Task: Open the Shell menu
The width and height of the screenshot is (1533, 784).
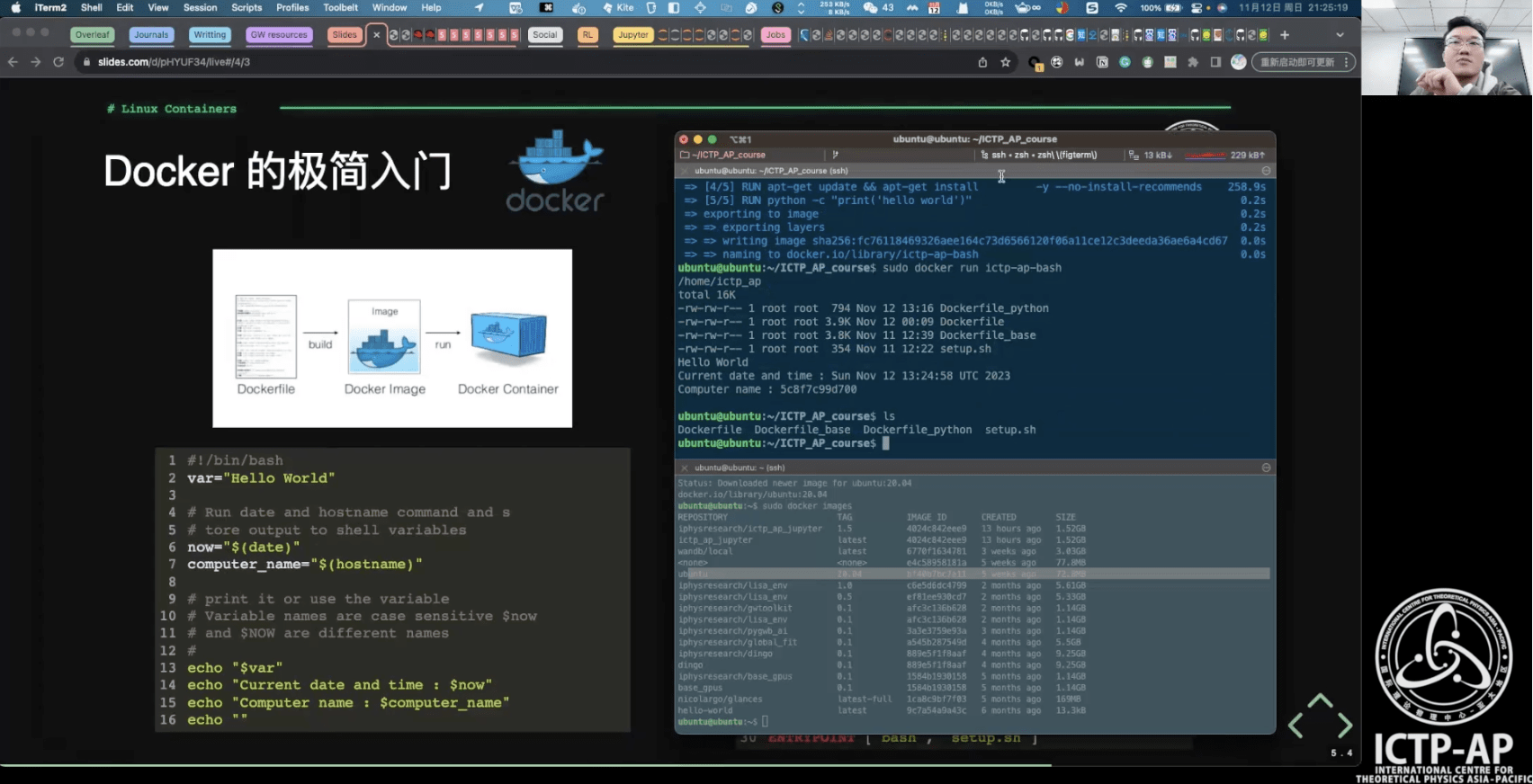Action: [x=91, y=7]
